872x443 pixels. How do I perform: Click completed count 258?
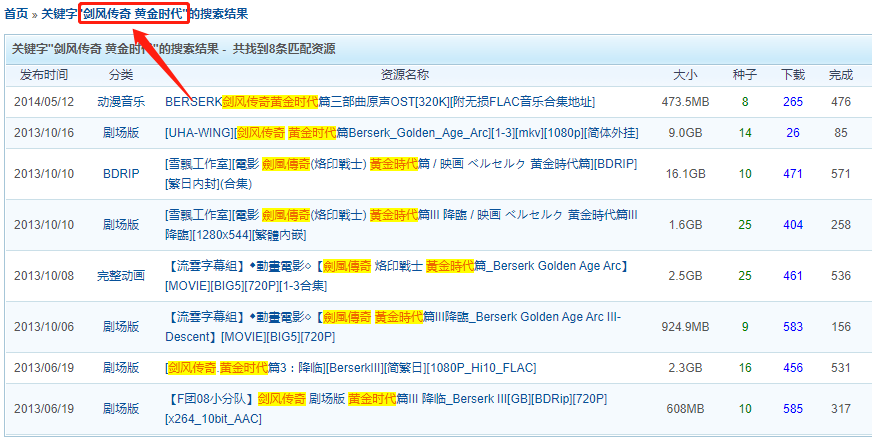[841, 225]
